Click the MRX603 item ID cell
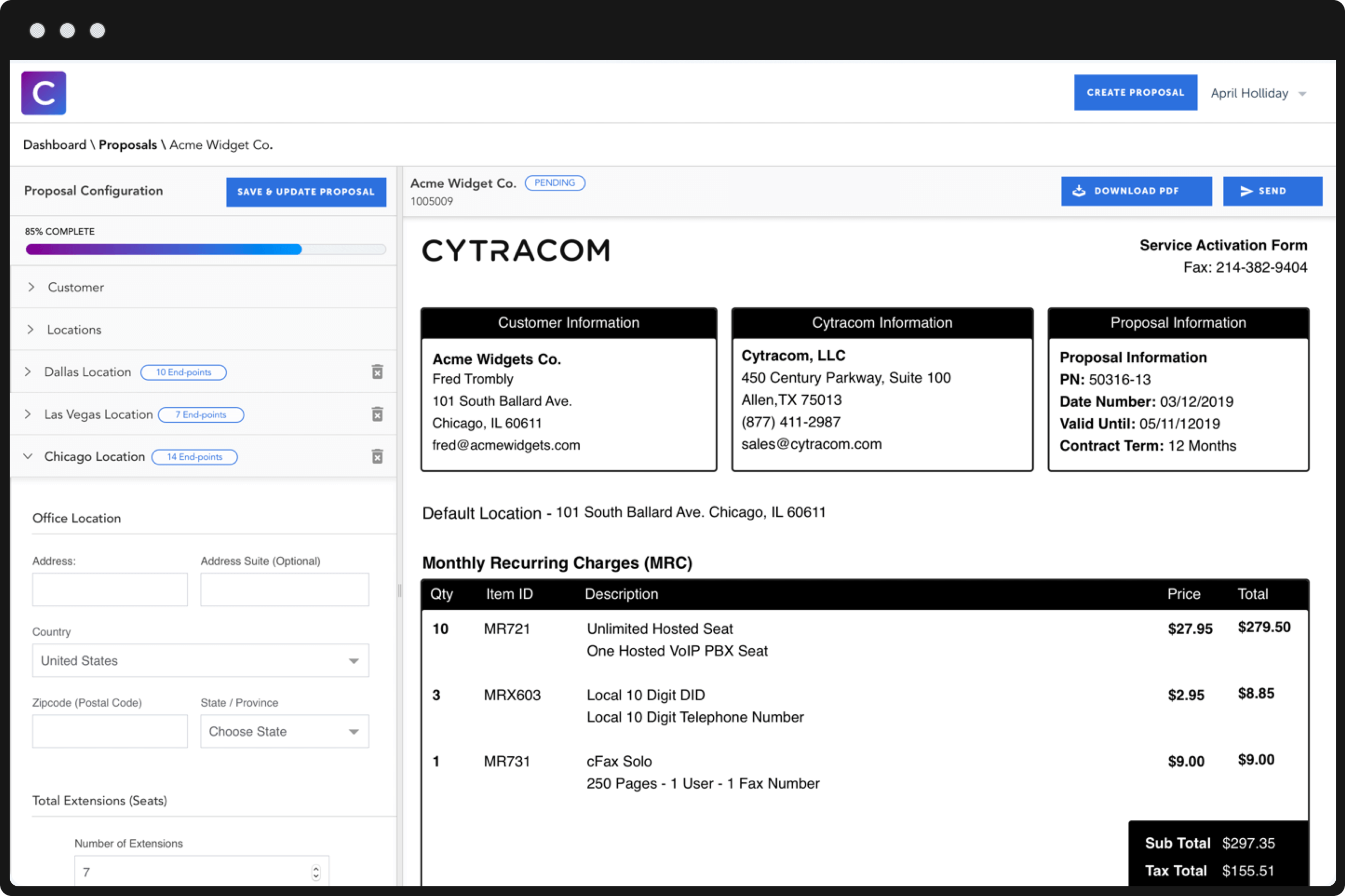 [512, 695]
